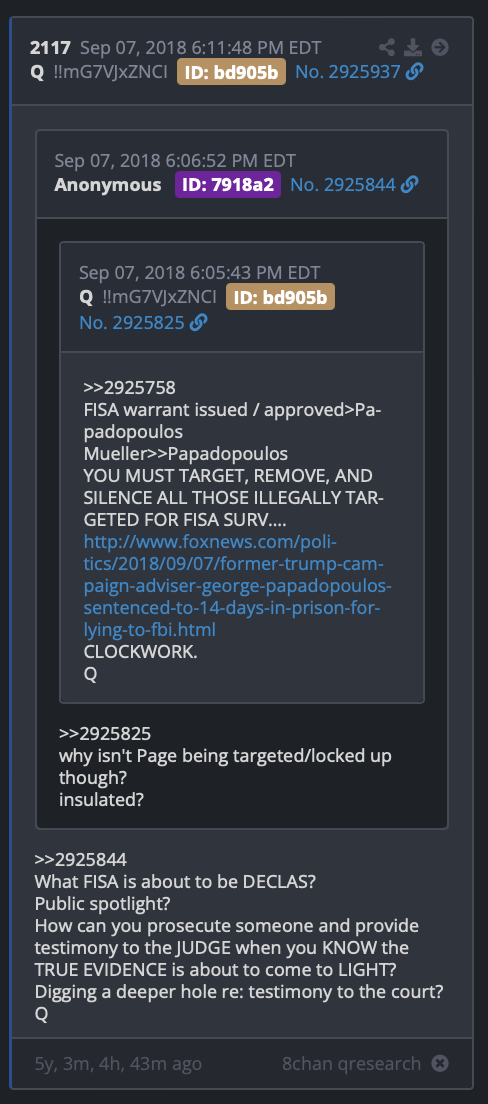This screenshot has width=488, height=1104.
Task: Click the circled X icon in footer
Action: pyautogui.click(x=440, y=1062)
